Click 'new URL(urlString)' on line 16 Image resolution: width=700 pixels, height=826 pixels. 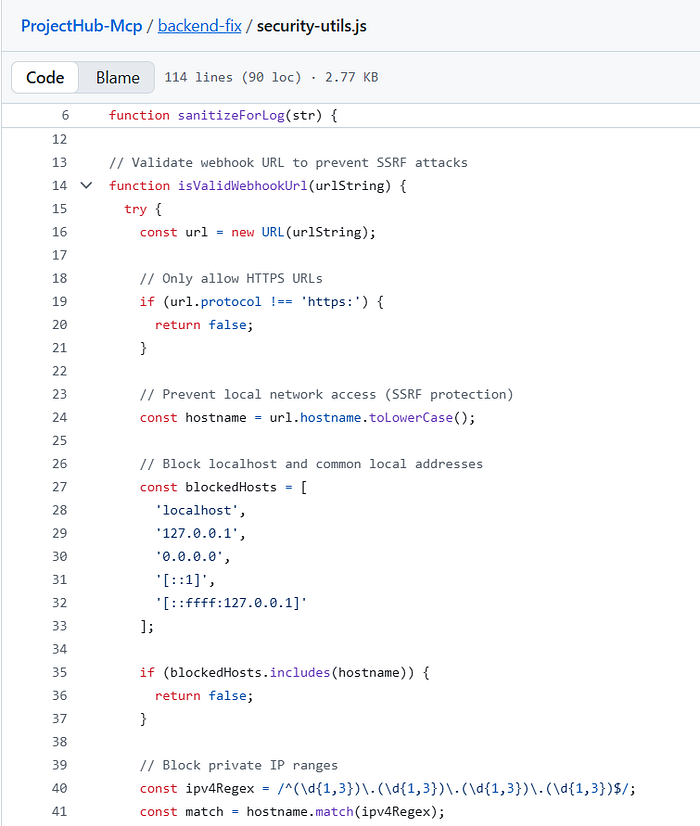pos(302,232)
